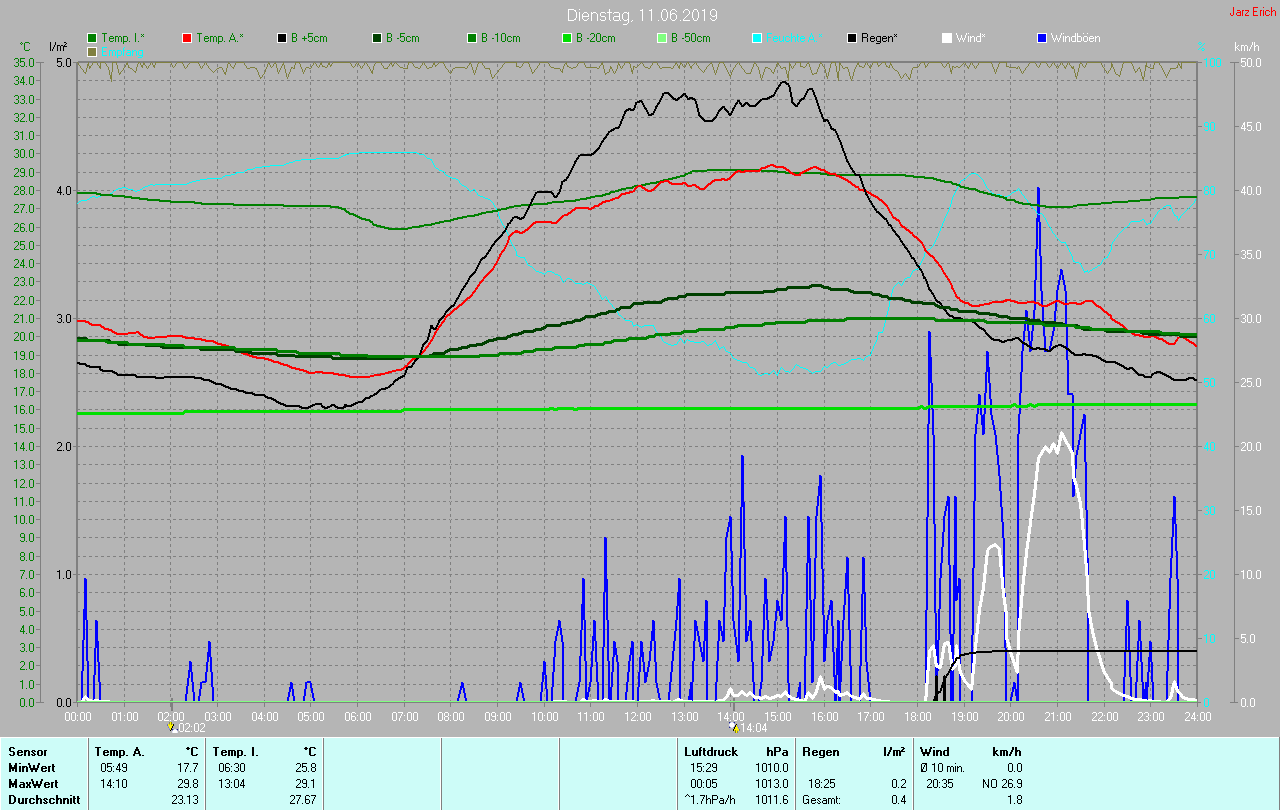Click the white Wind legend square
This screenshot has width=1280, height=810.
point(947,38)
